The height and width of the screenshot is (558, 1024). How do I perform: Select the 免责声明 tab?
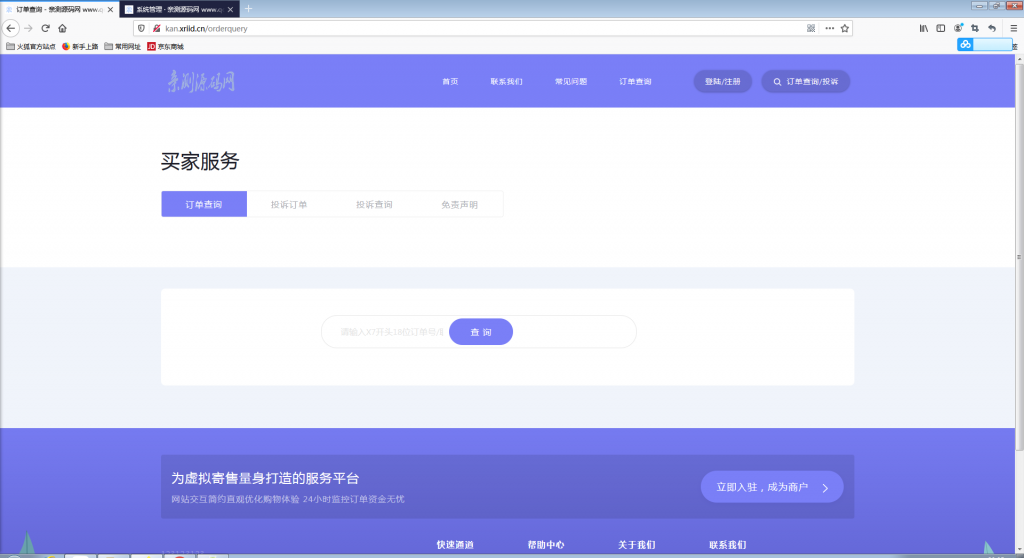(x=459, y=204)
